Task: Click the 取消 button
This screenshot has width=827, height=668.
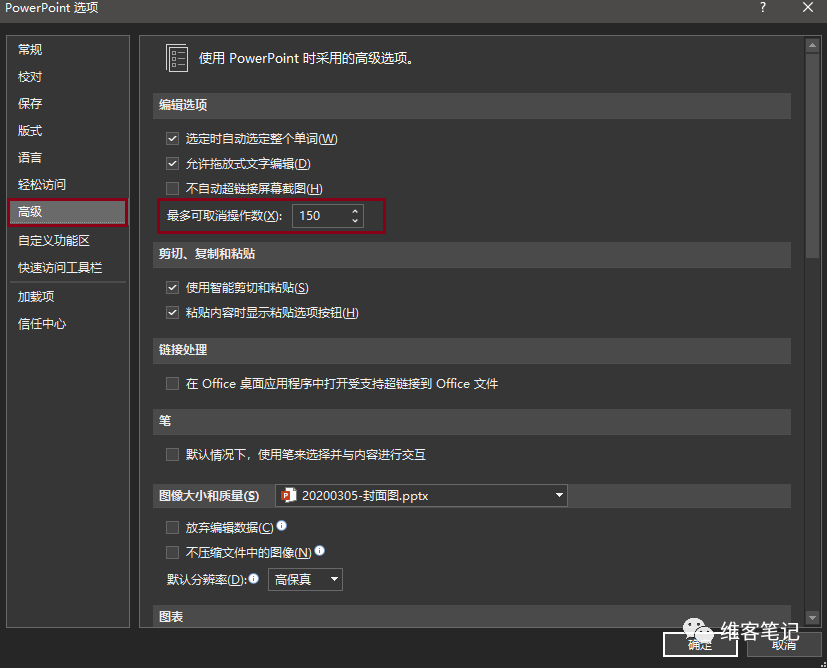Action: coord(784,645)
